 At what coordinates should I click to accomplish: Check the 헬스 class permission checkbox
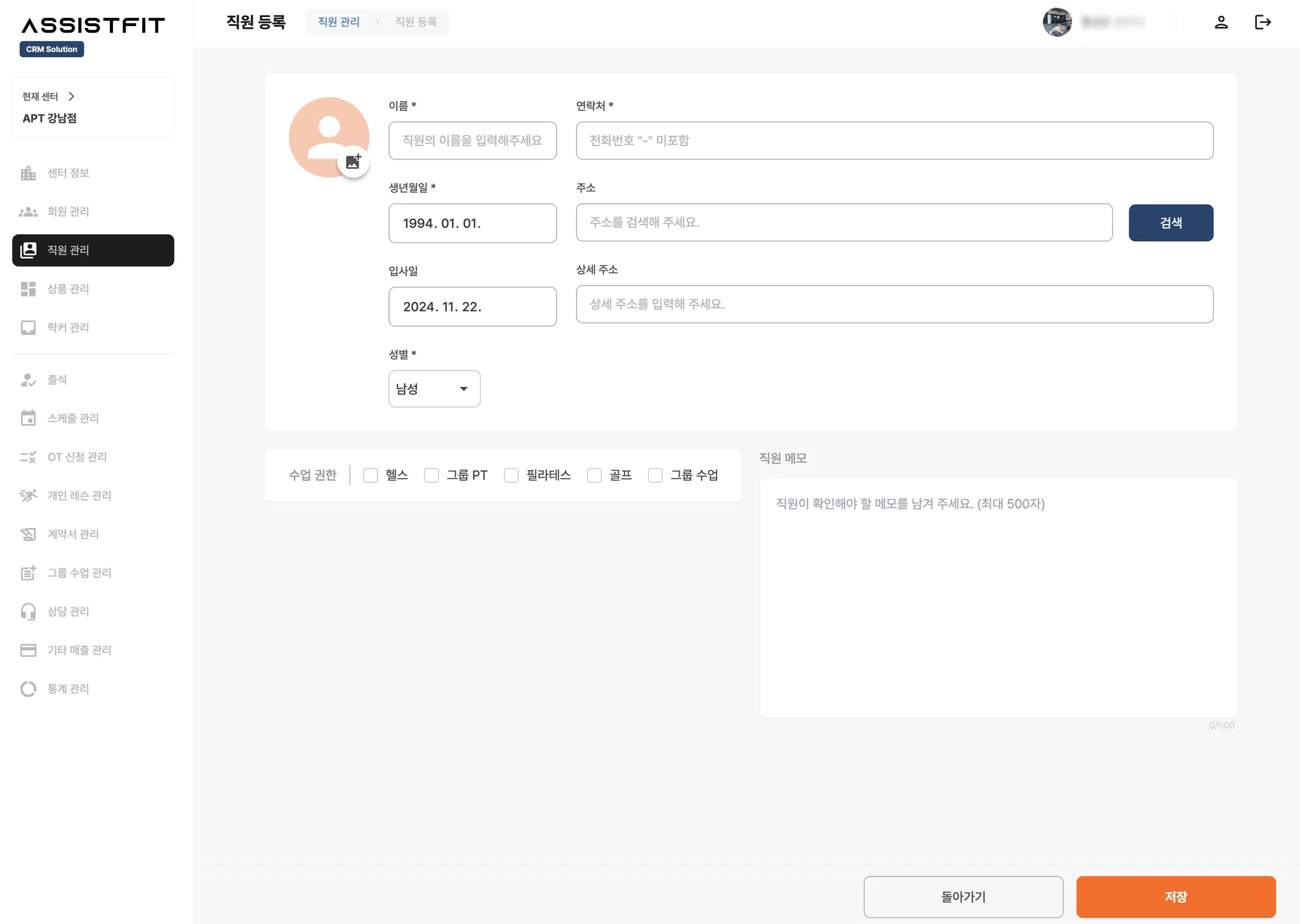[371, 475]
